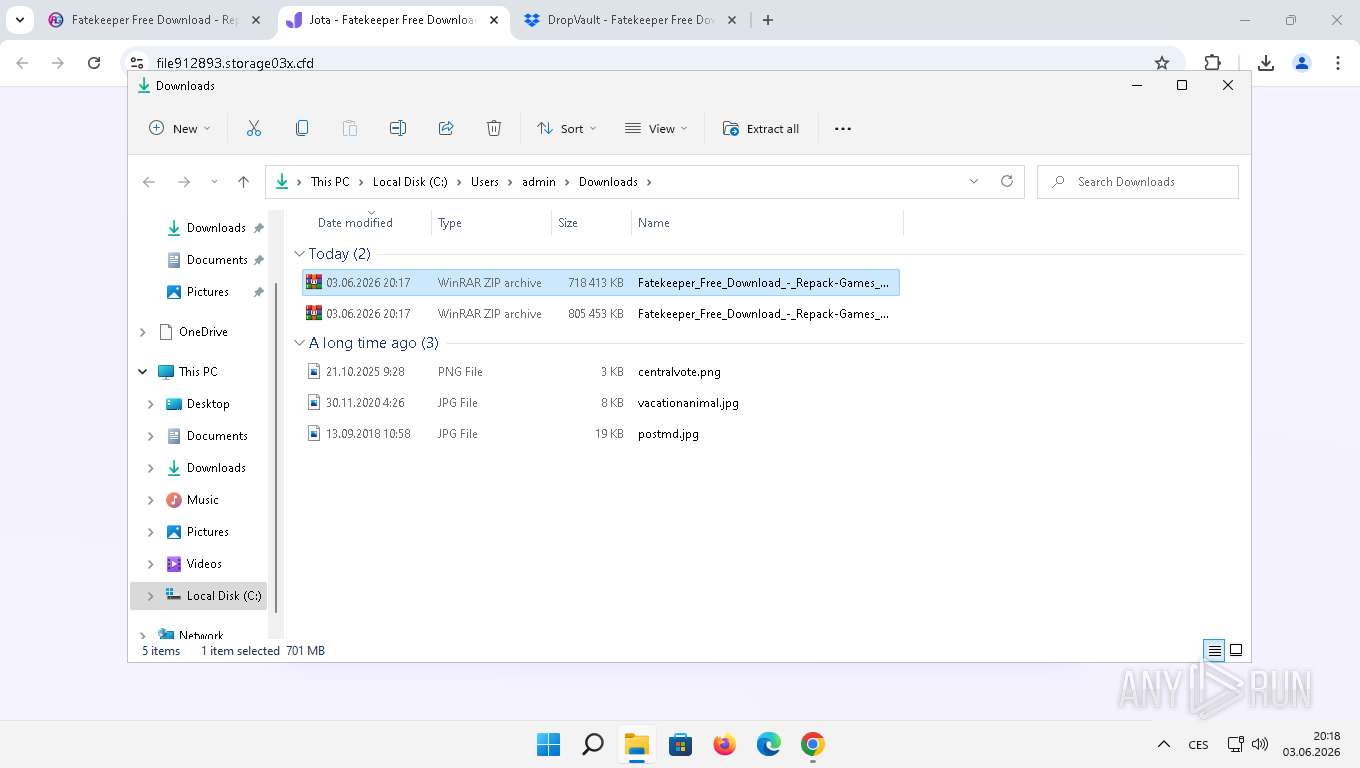Click the Search Downloads field

pos(1138,182)
